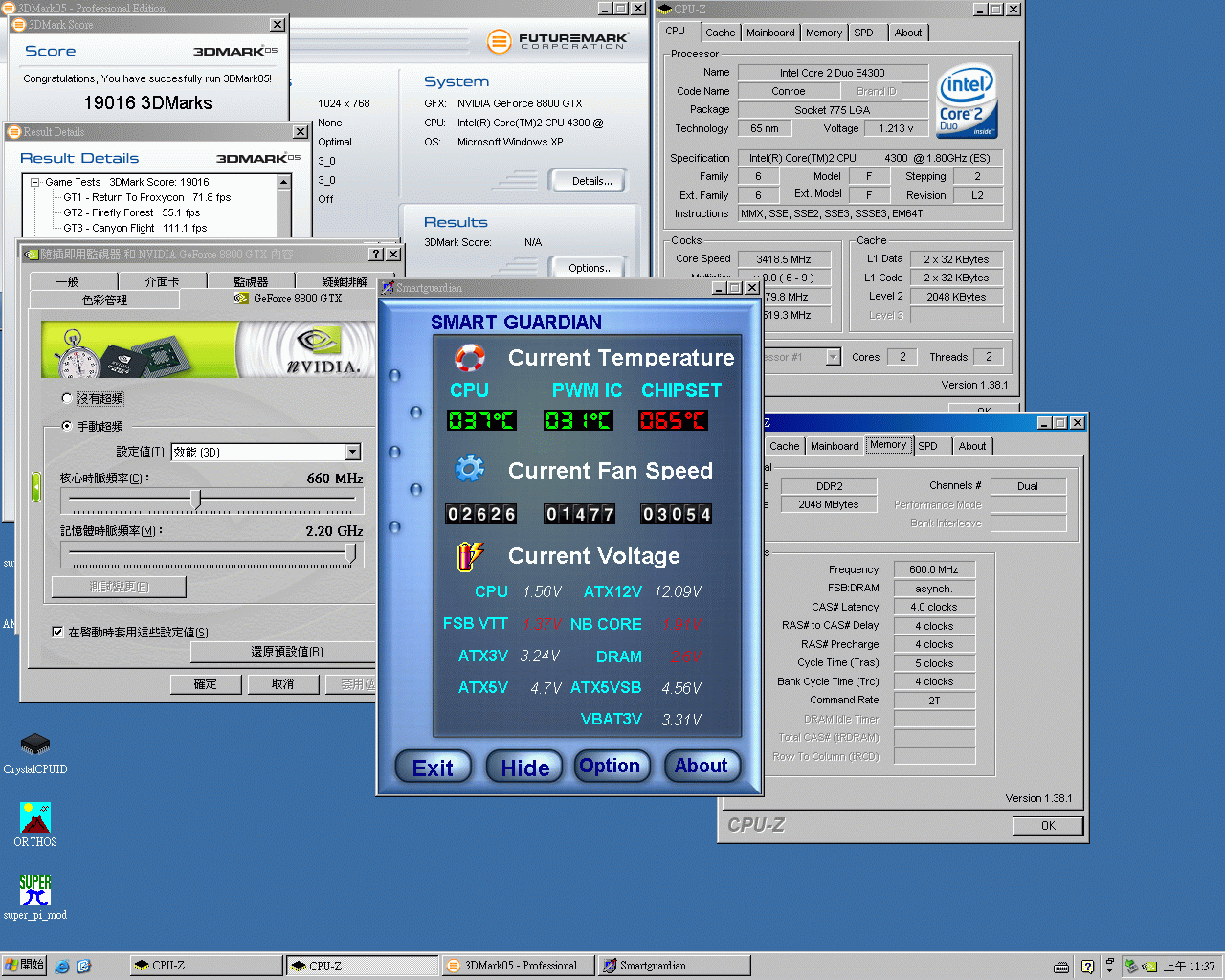Select the 色彩管理 tab
Viewport: 1225px width, 980px height.
pos(104,300)
